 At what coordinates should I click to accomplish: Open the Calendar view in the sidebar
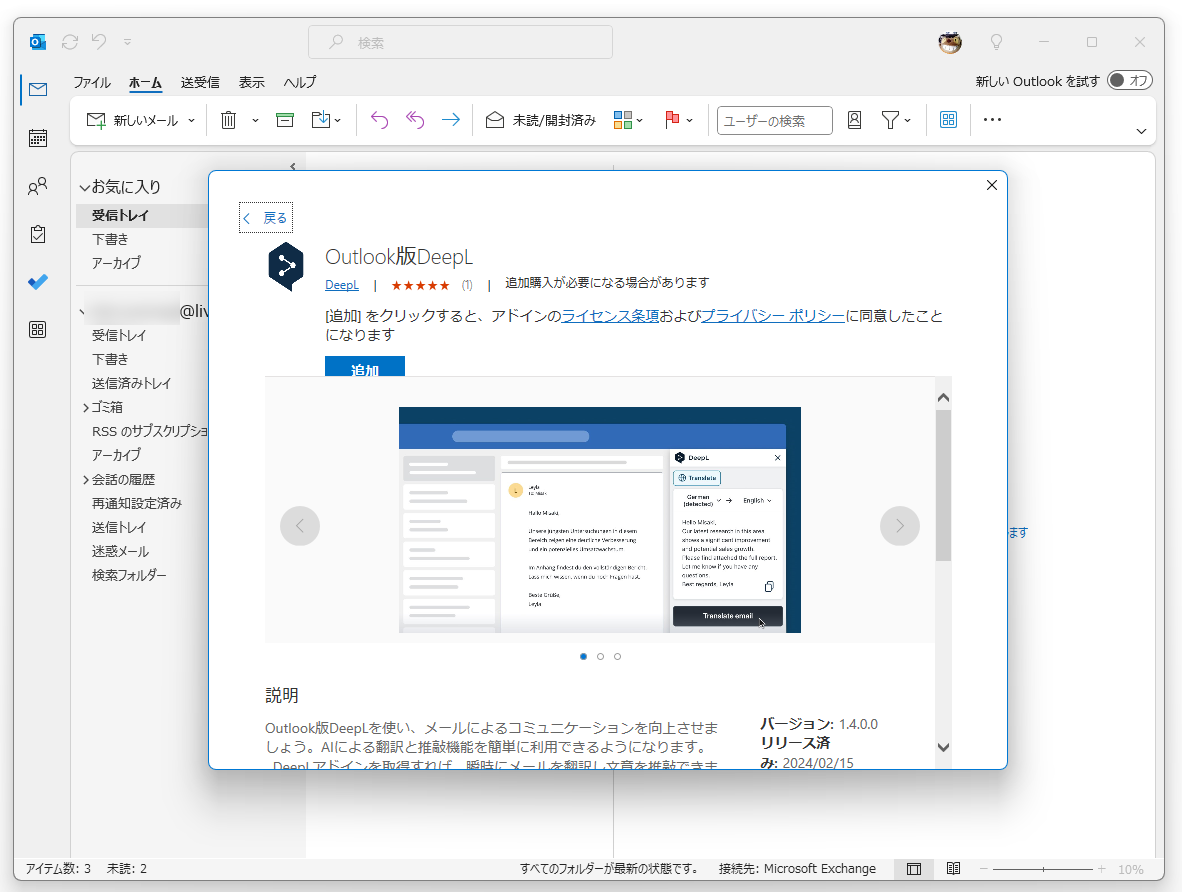point(38,138)
